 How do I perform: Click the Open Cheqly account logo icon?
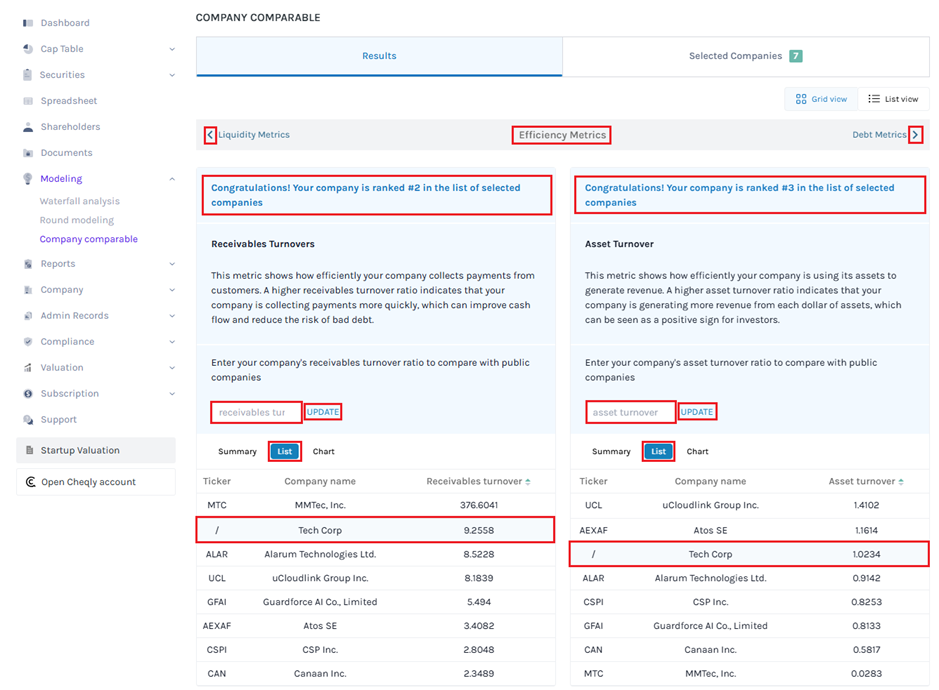click(x=29, y=482)
